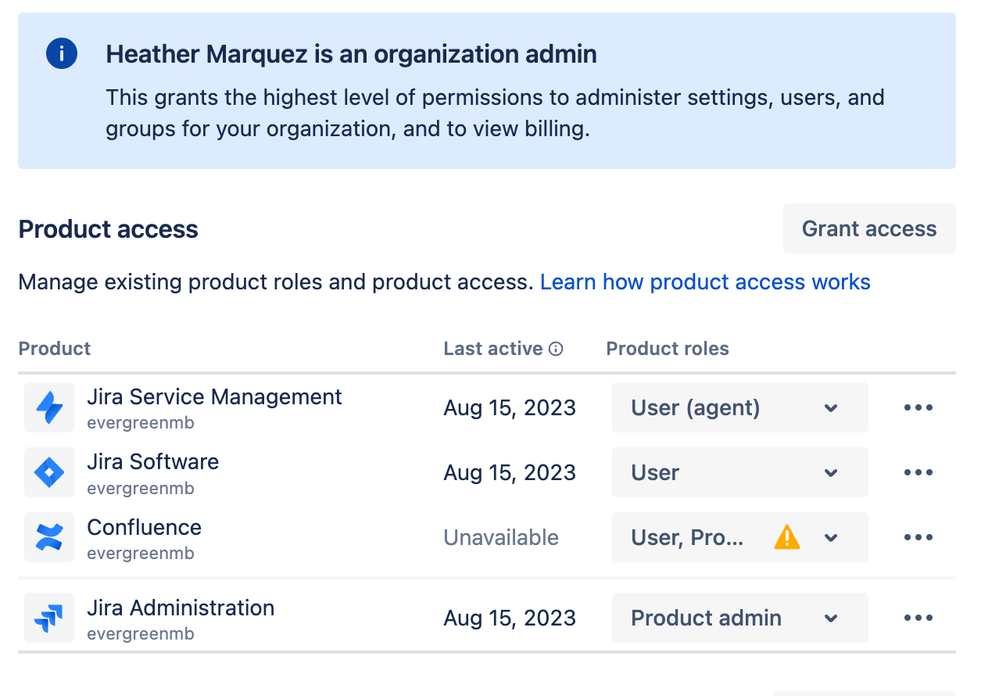This screenshot has width=999, height=696.
Task: Click the Confluence product icon
Action: 49,538
